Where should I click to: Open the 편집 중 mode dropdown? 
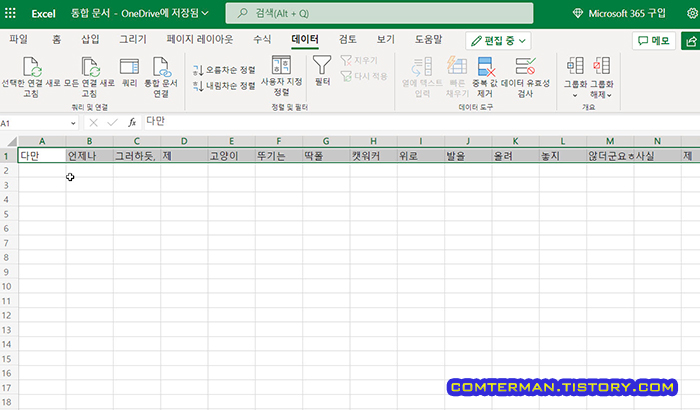point(498,41)
